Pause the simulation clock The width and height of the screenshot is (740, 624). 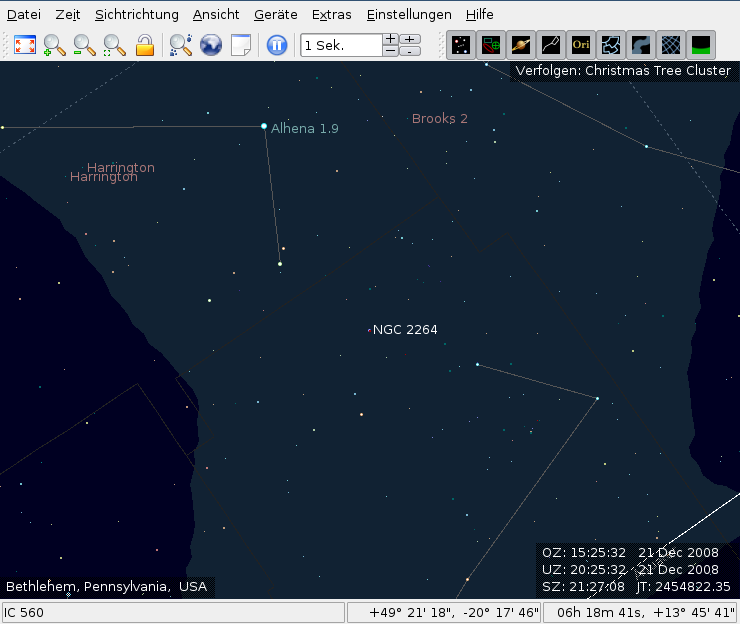277,45
